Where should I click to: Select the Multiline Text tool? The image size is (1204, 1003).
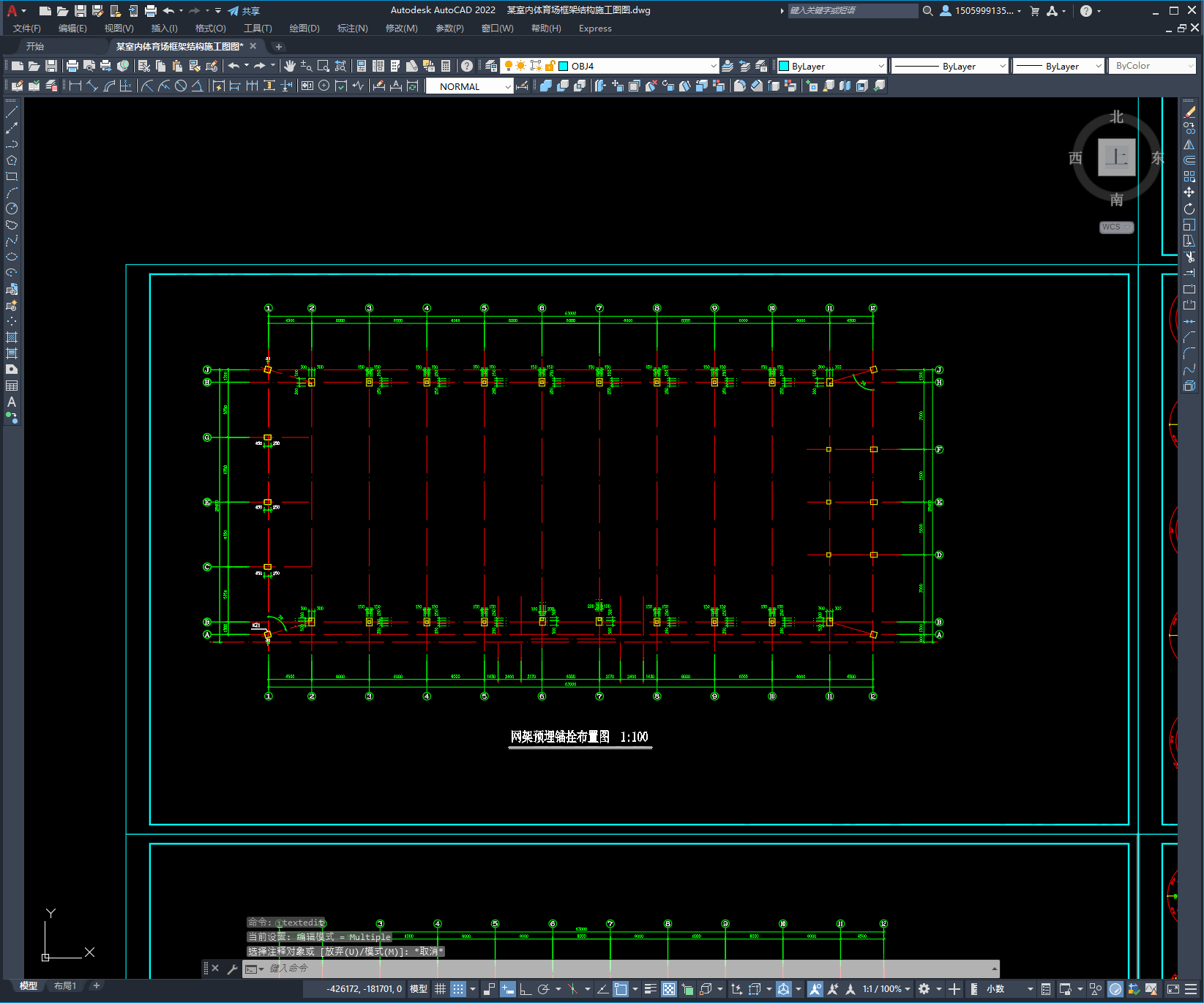[12, 402]
